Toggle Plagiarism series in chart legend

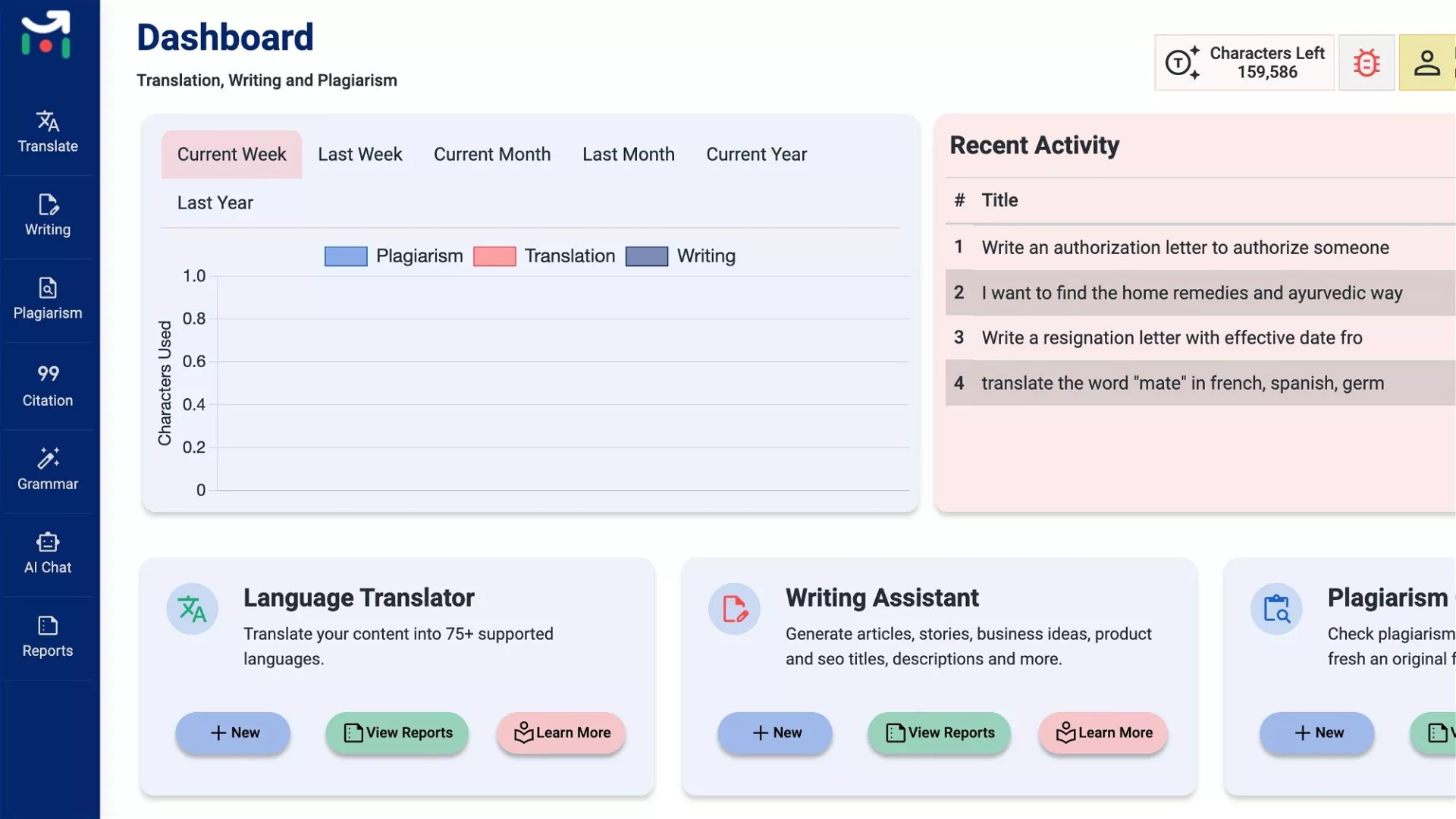click(346, 256)
